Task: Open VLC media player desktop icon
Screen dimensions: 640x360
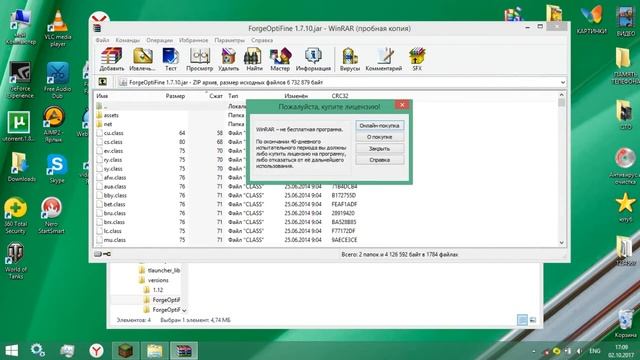Action: tap(58, 28)
